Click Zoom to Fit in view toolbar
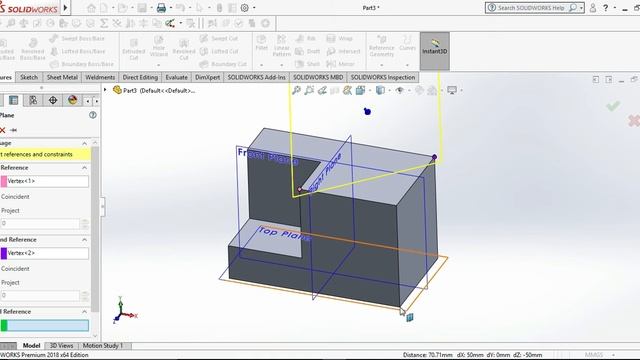 (x=296, y=90)
